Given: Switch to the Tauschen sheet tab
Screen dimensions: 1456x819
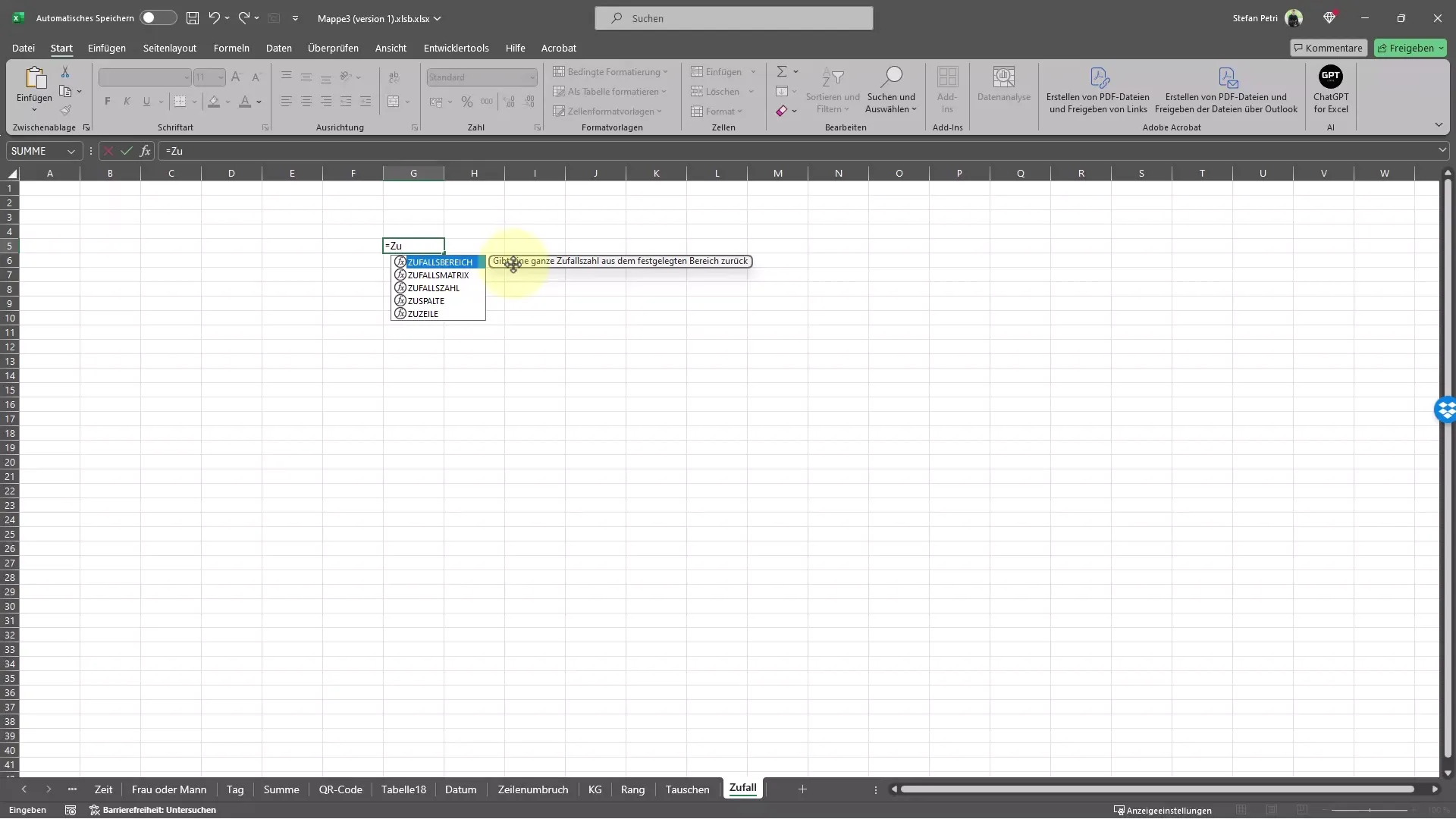Looking at the screenshot, I should (x=687, y=789).
